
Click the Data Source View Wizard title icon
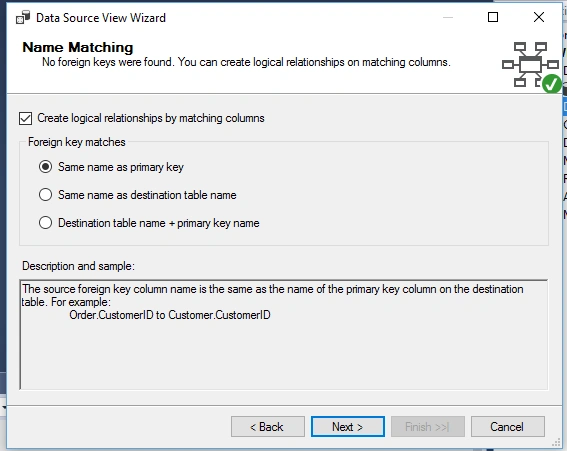click(x=23, y=17)
